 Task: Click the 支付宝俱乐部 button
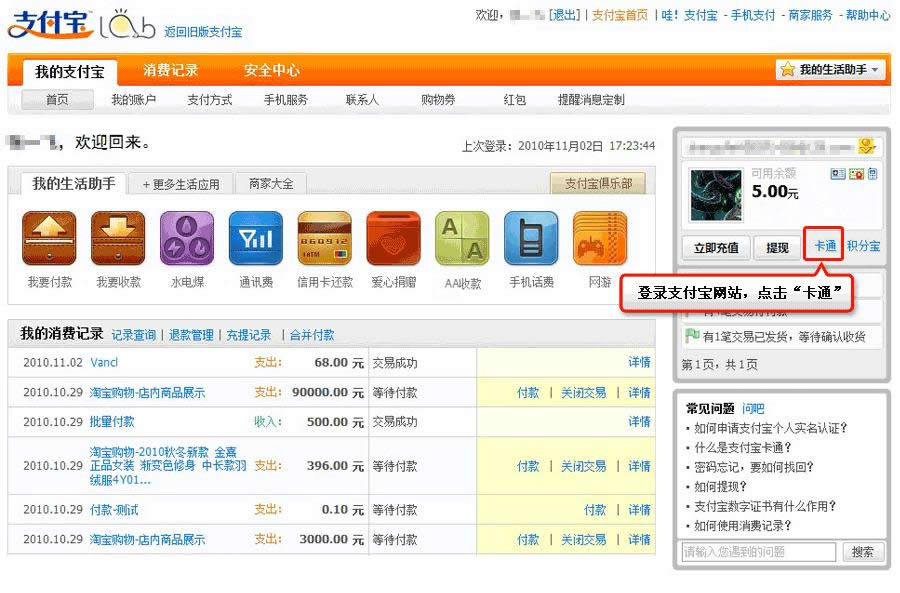(x=598, y=184)
